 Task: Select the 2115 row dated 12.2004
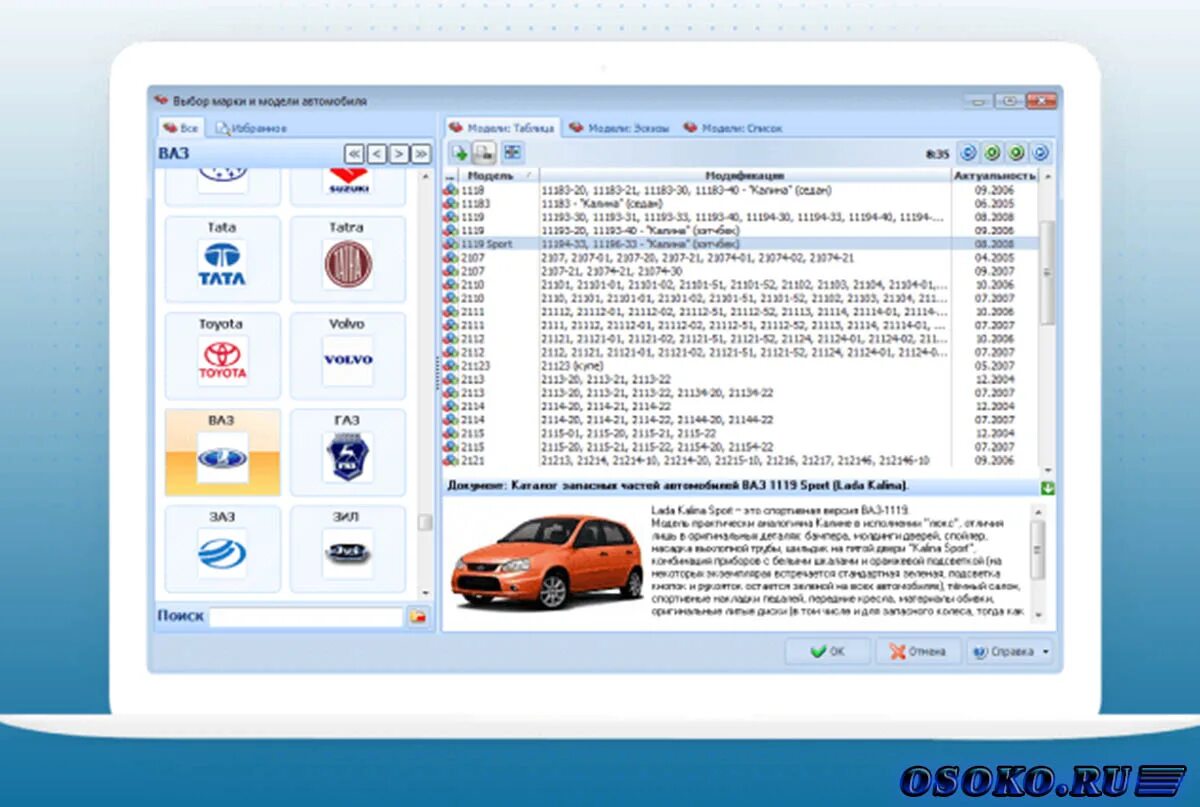(741, 434)
